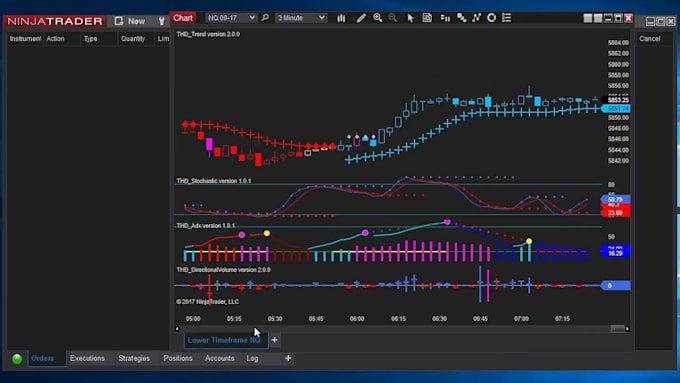Select the cursor pointer tool icon
Screen dimensions: 680x383
coord(410,18)
